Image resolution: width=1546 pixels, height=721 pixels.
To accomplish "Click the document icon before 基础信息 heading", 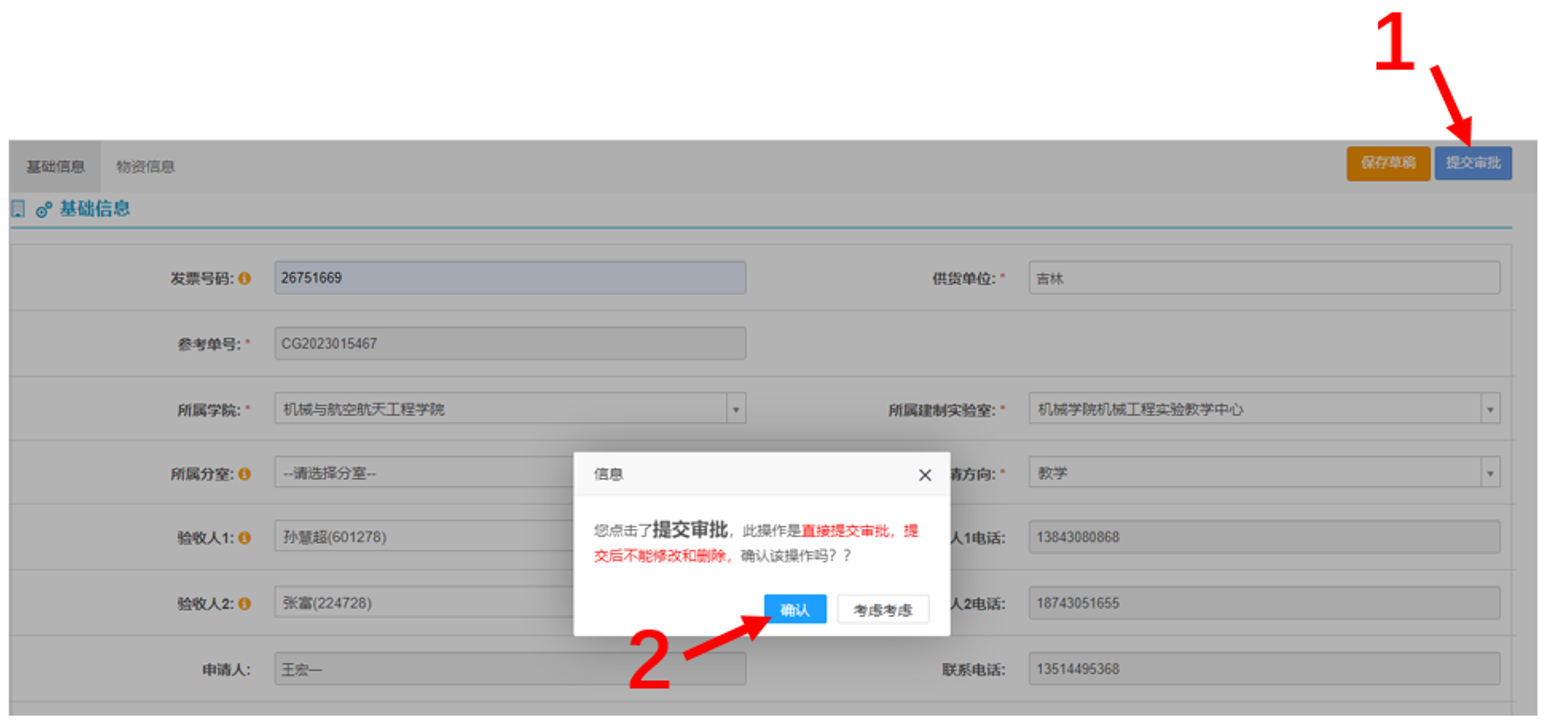I will coord(18,209).
